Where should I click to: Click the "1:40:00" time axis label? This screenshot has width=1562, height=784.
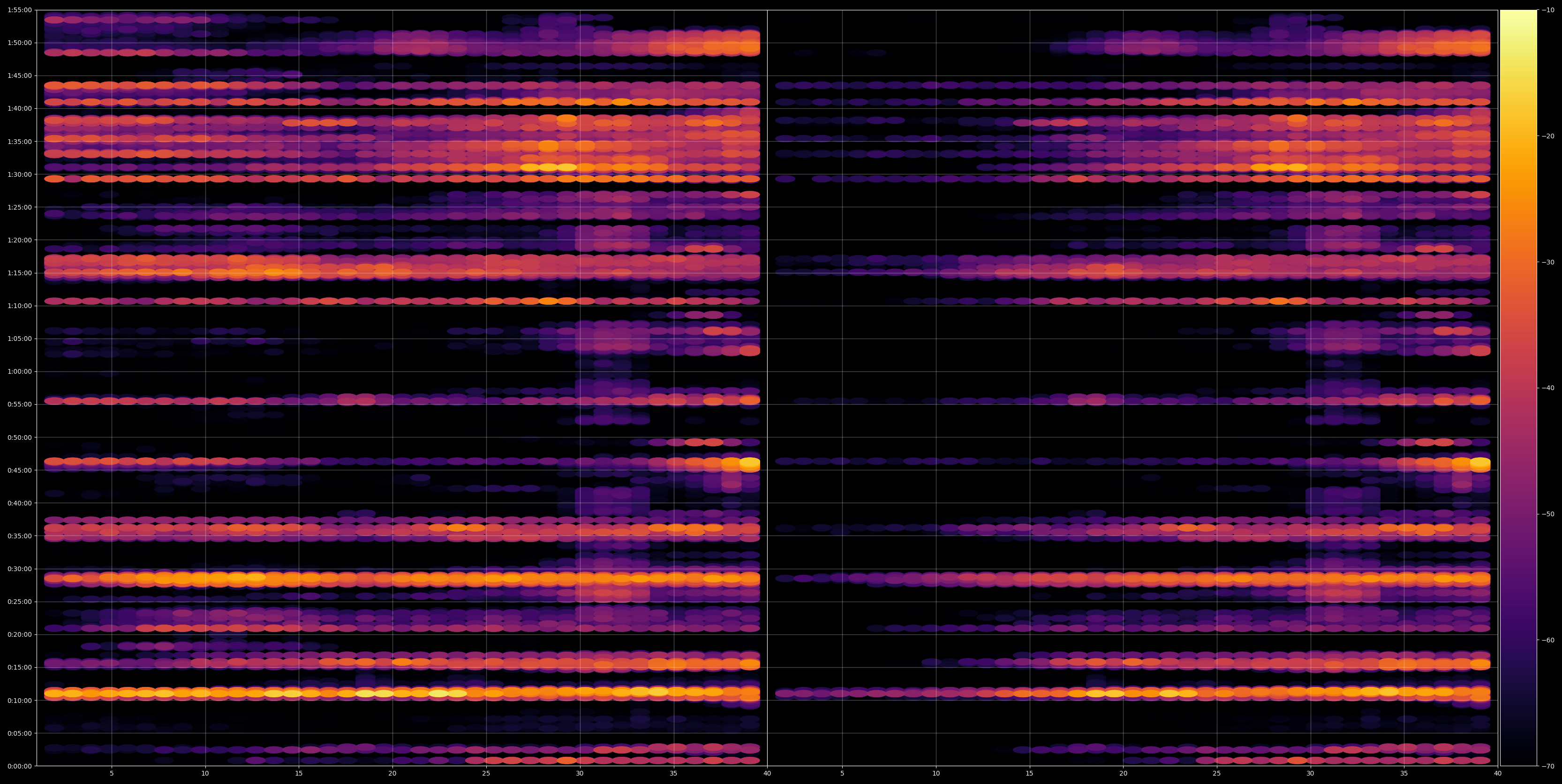pos(20,108)
